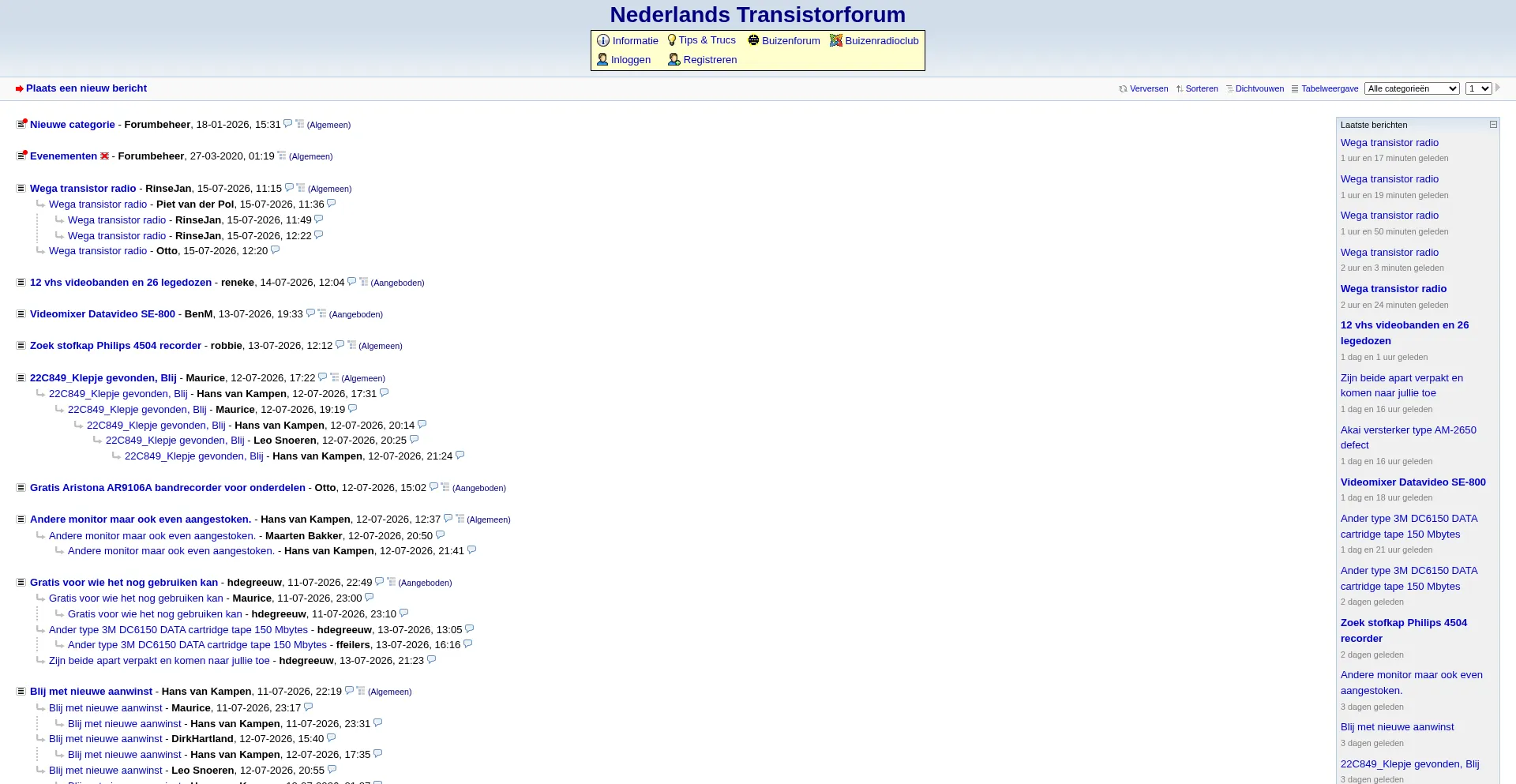Click the Tabelweergave table icon
Image resolution: width=1516 pixels, height=784 pixels.
[x=1295, y=88]
